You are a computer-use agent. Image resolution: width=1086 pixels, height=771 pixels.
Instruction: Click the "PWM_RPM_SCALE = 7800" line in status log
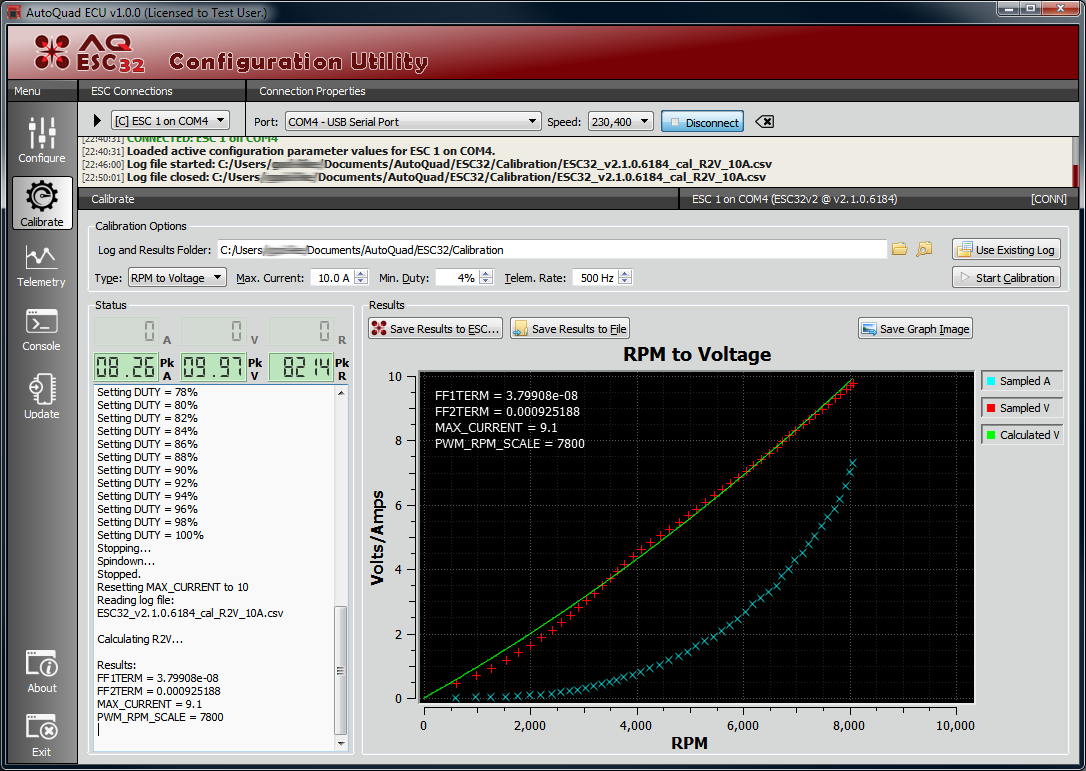coord(160,717)
